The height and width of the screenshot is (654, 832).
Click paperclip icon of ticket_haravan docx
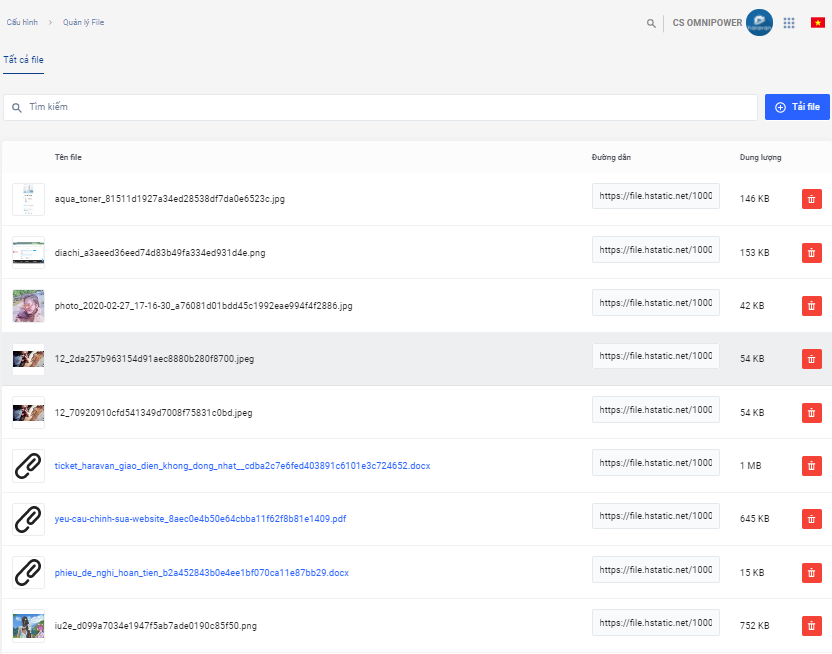pos(28,466)
